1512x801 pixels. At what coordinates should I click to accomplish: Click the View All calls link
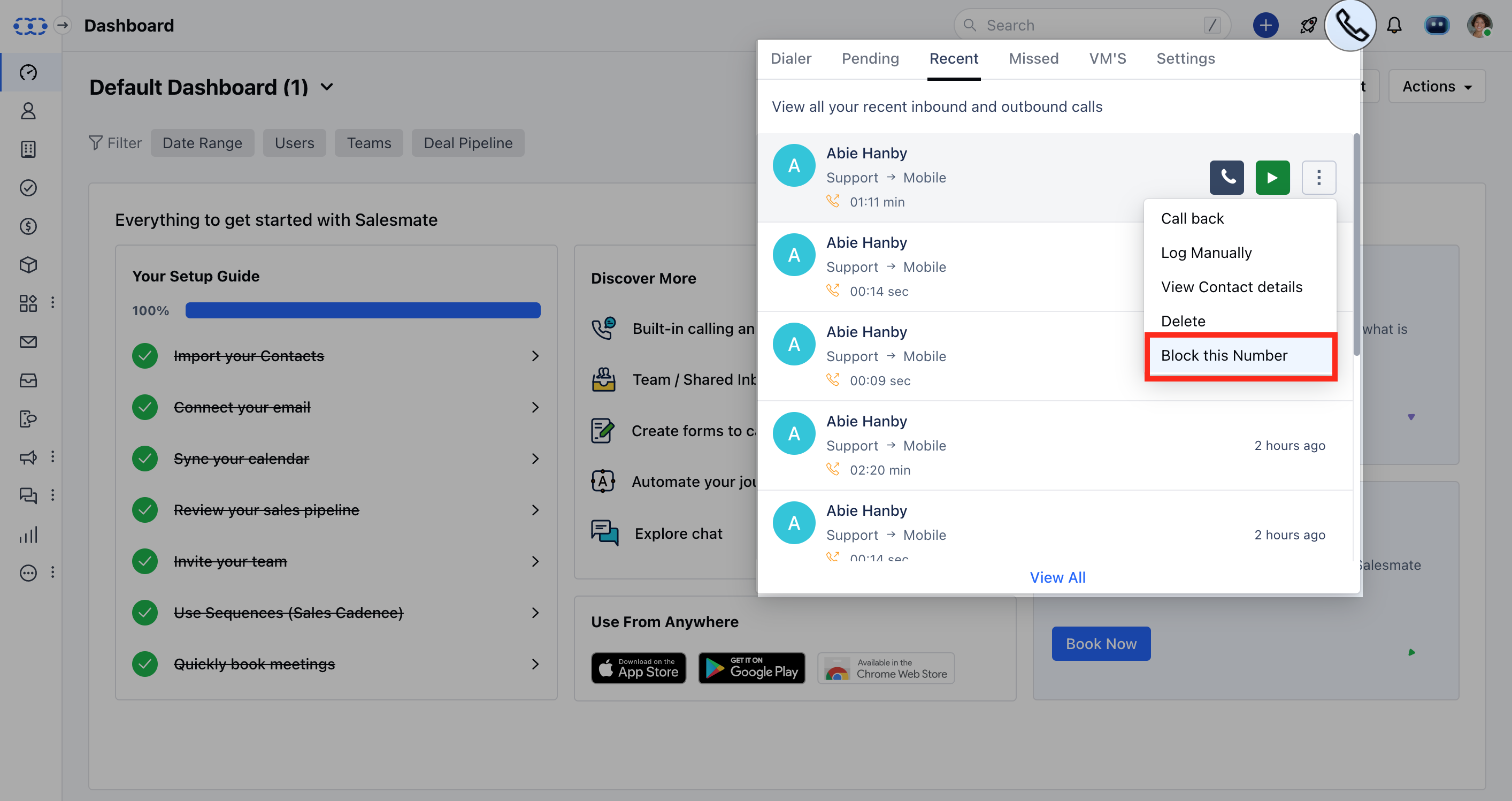coord(1058,577)
